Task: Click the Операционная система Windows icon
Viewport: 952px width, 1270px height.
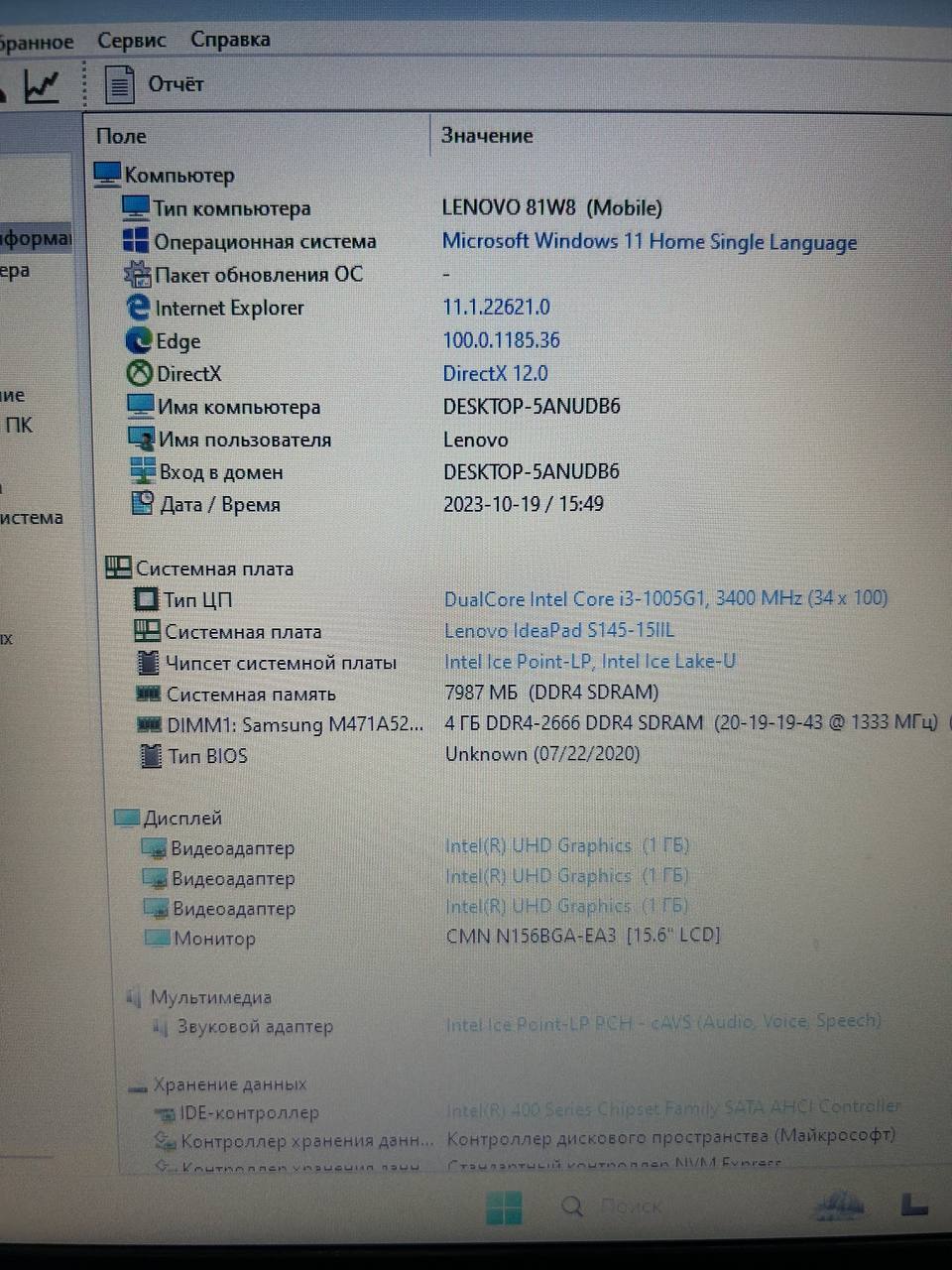Action: [136, 240]
